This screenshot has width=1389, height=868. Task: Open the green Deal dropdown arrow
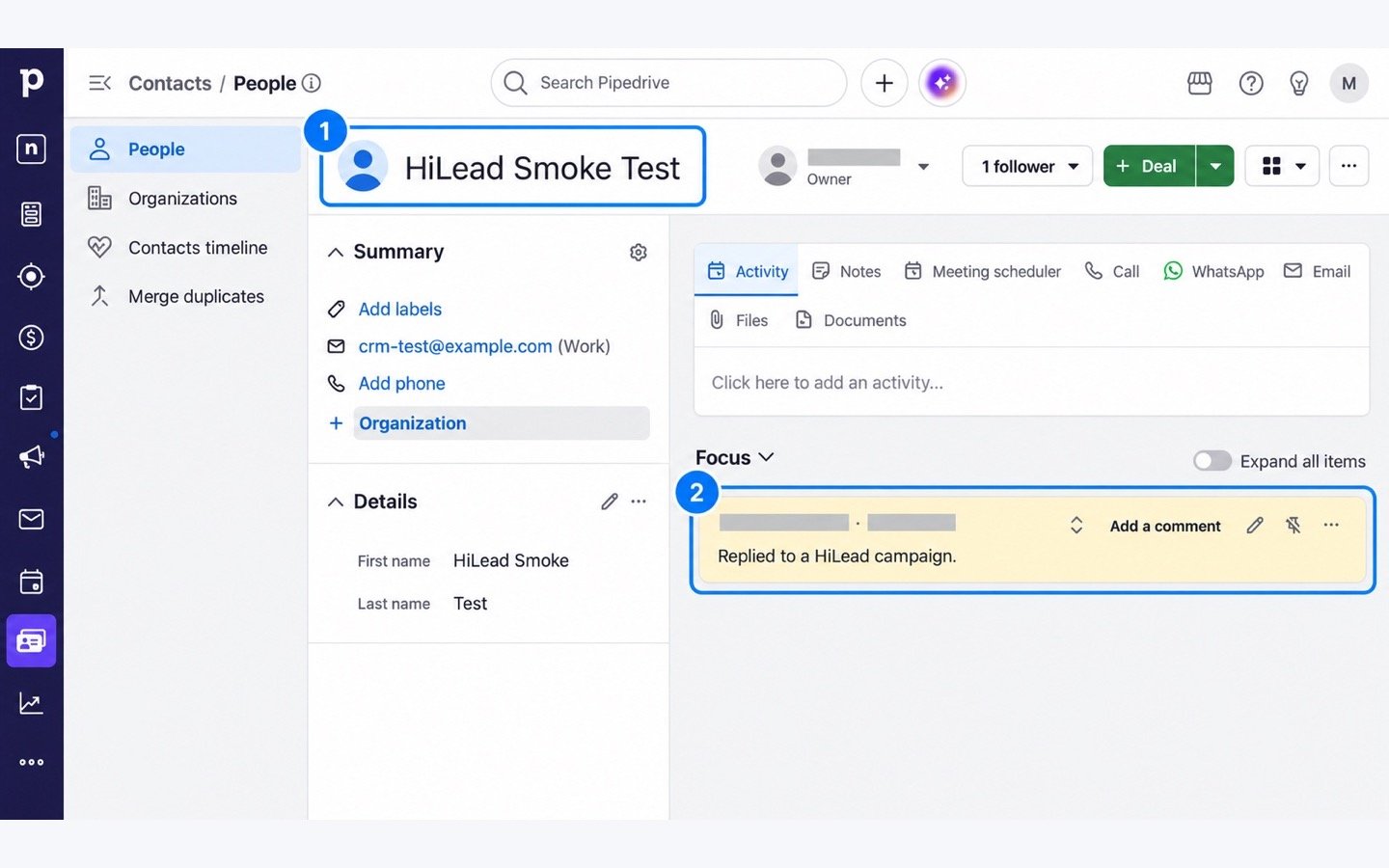pyautogui.click(x=1215, y=166)
